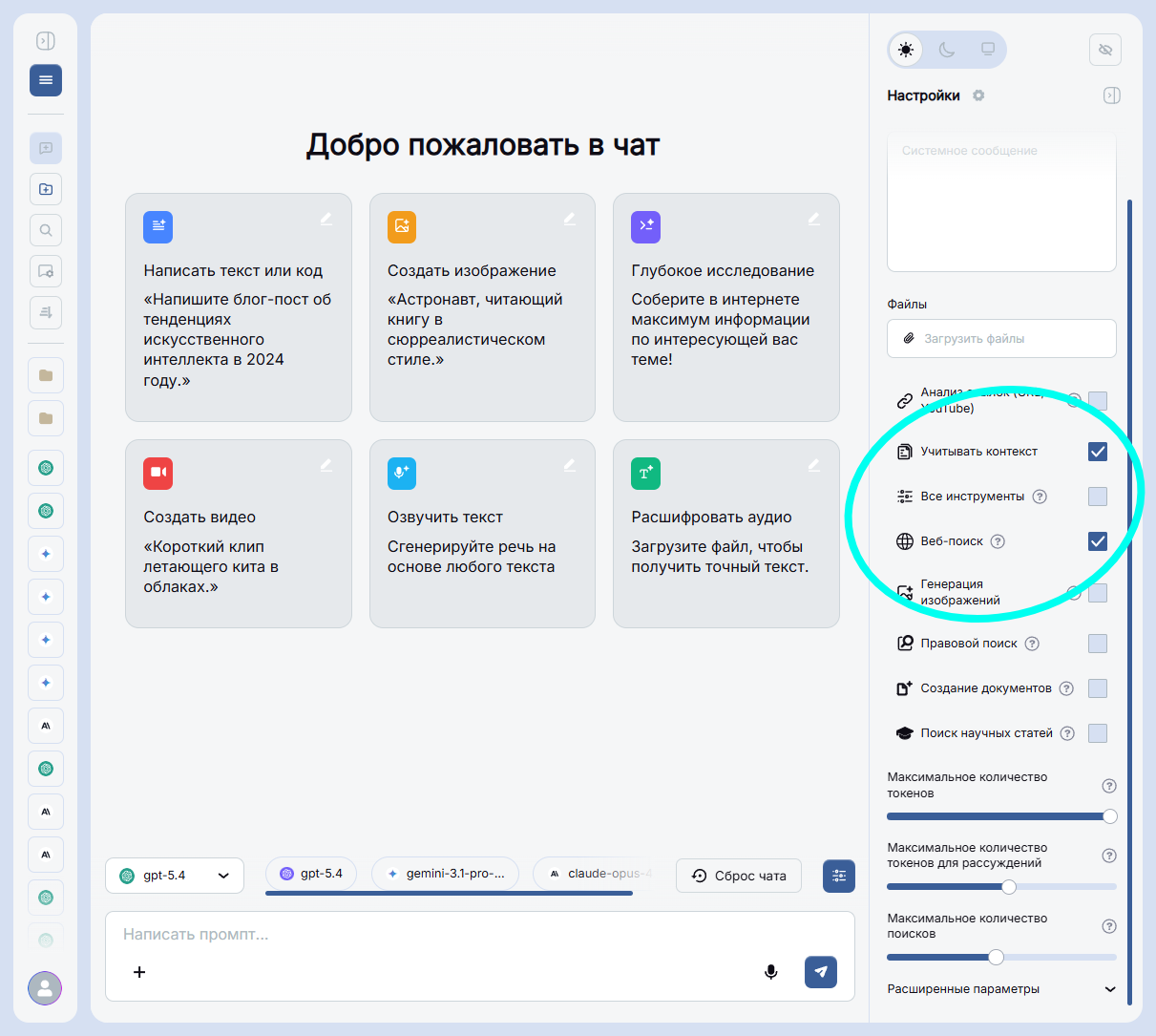Select the gemini-3.1-pro model tab
Image resolution: width=1156 pixels, height=1036 pixels.
coord(445,873)
